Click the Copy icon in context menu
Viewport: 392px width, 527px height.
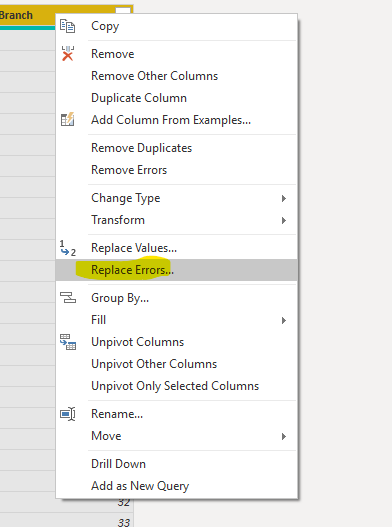(67, 26)
